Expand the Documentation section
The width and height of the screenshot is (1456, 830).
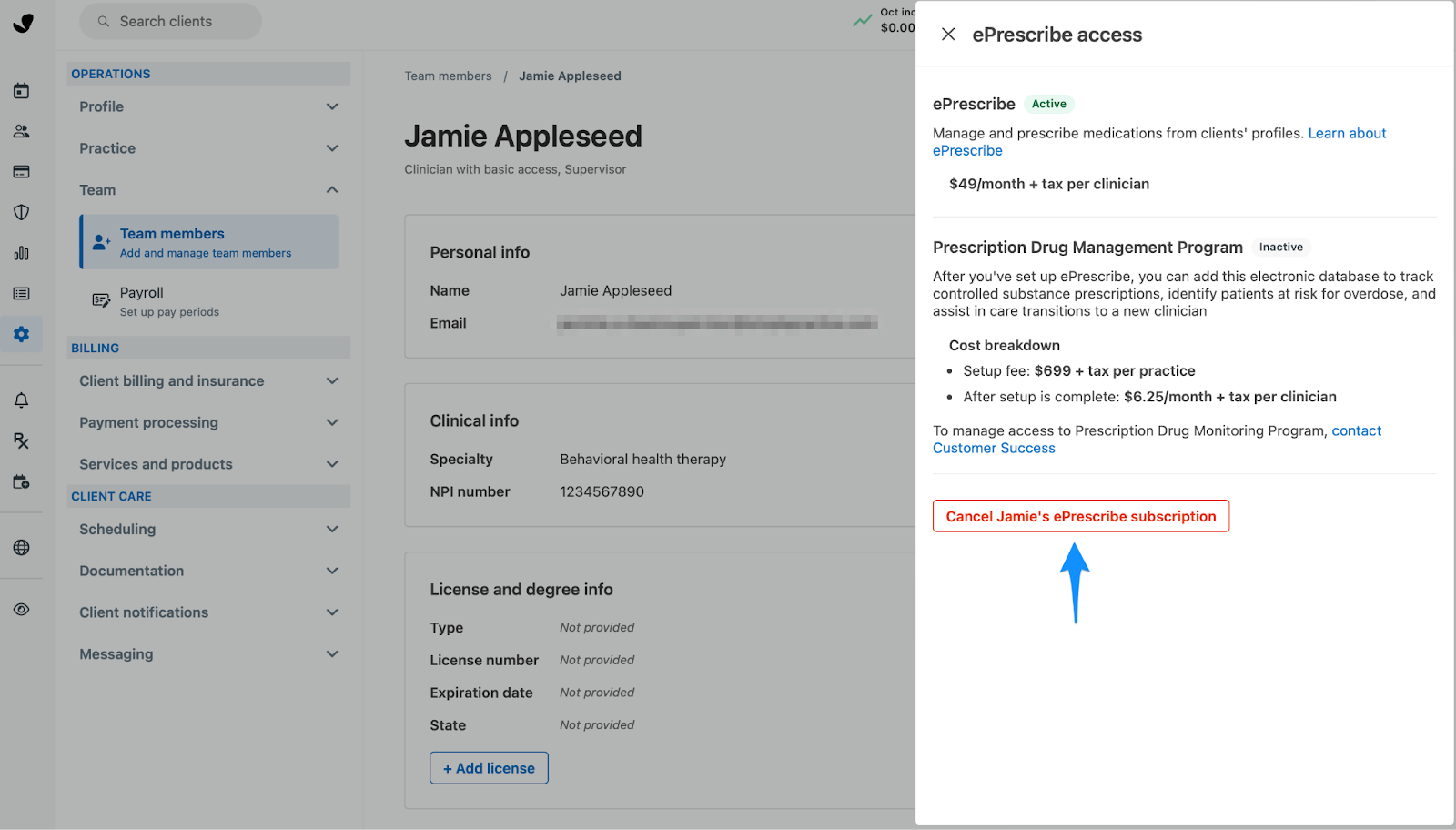click(x=208, y=572)
